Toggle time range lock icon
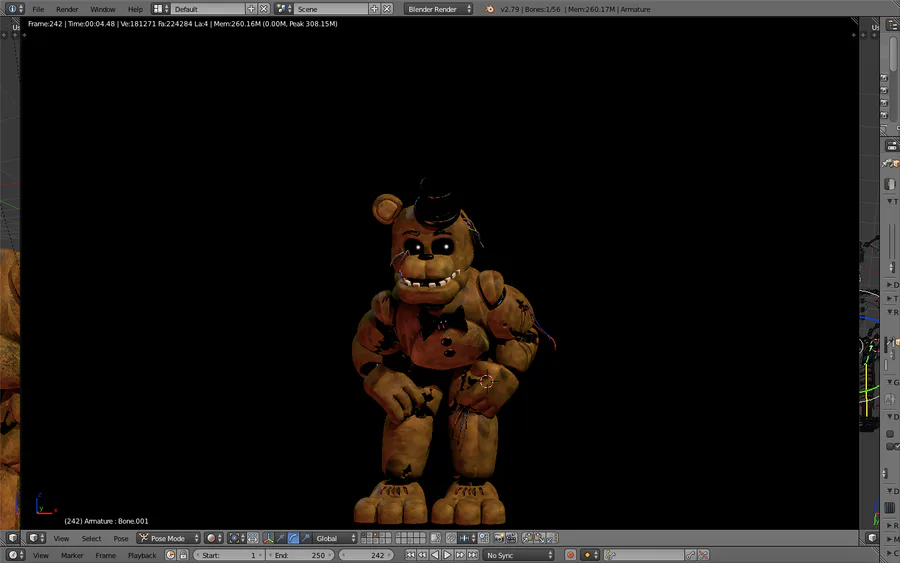The image size is (900, 563). (x=183, y=555)
